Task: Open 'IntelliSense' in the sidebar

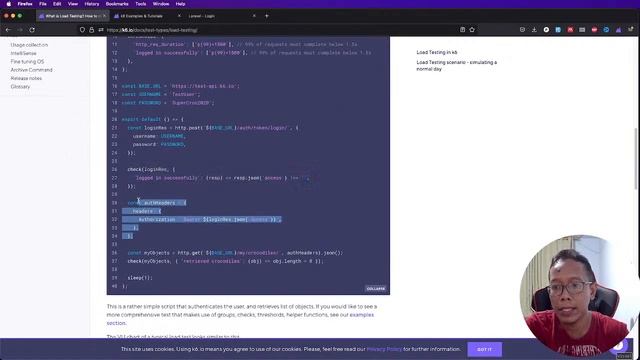Action: tap(24, 53)
